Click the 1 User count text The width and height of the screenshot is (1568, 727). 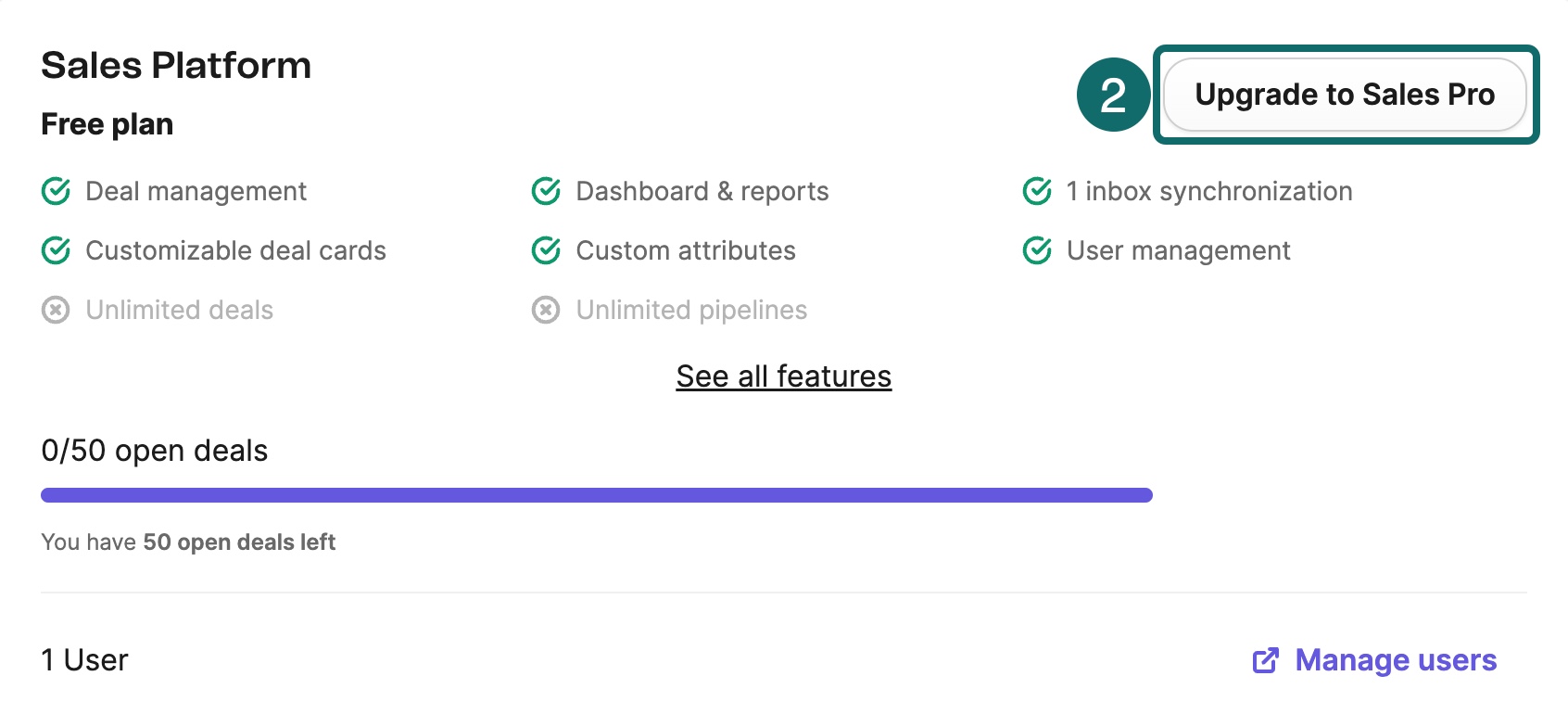(x=84, y=660)
